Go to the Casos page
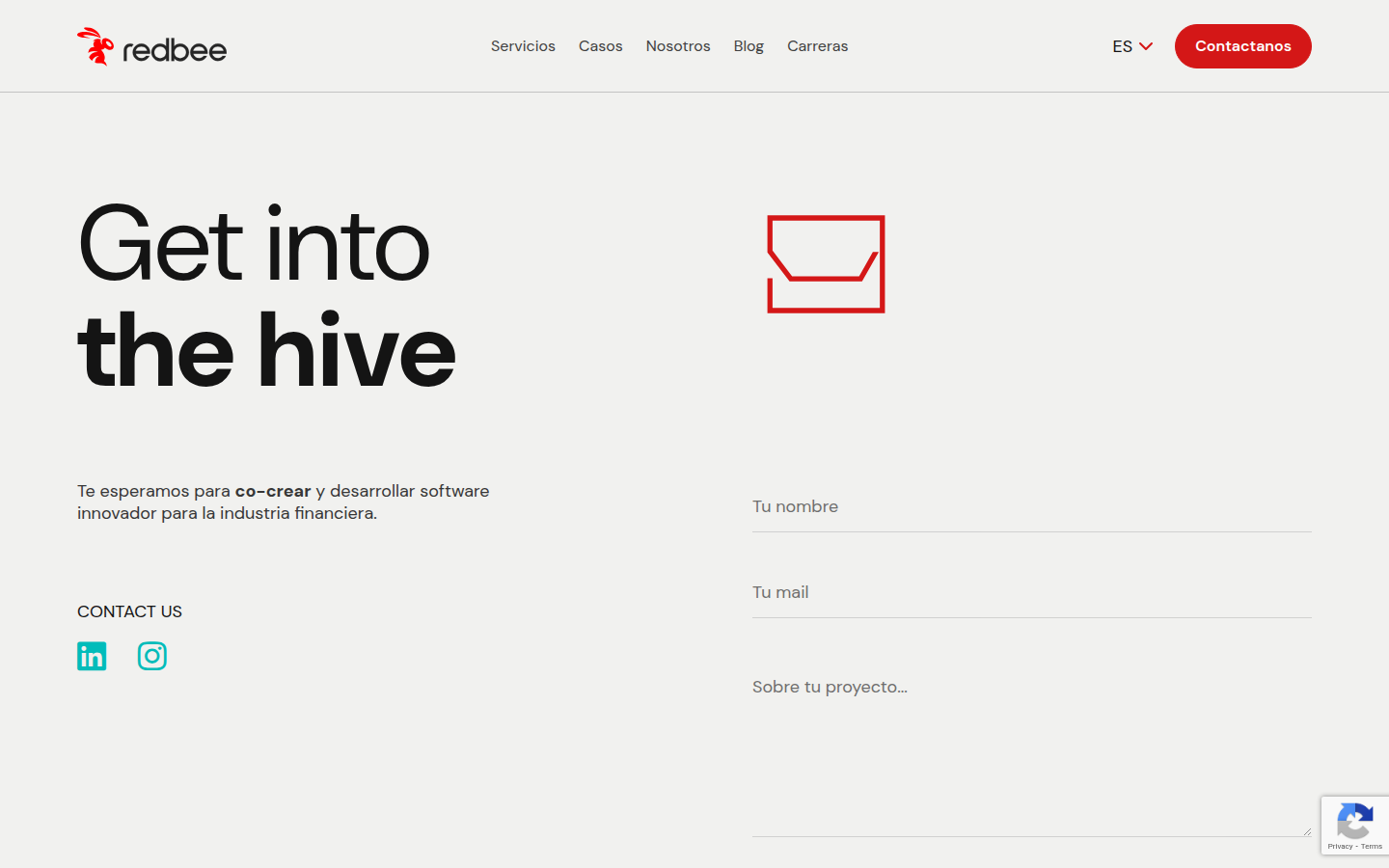1389x868 pixels. coord(600,46)
